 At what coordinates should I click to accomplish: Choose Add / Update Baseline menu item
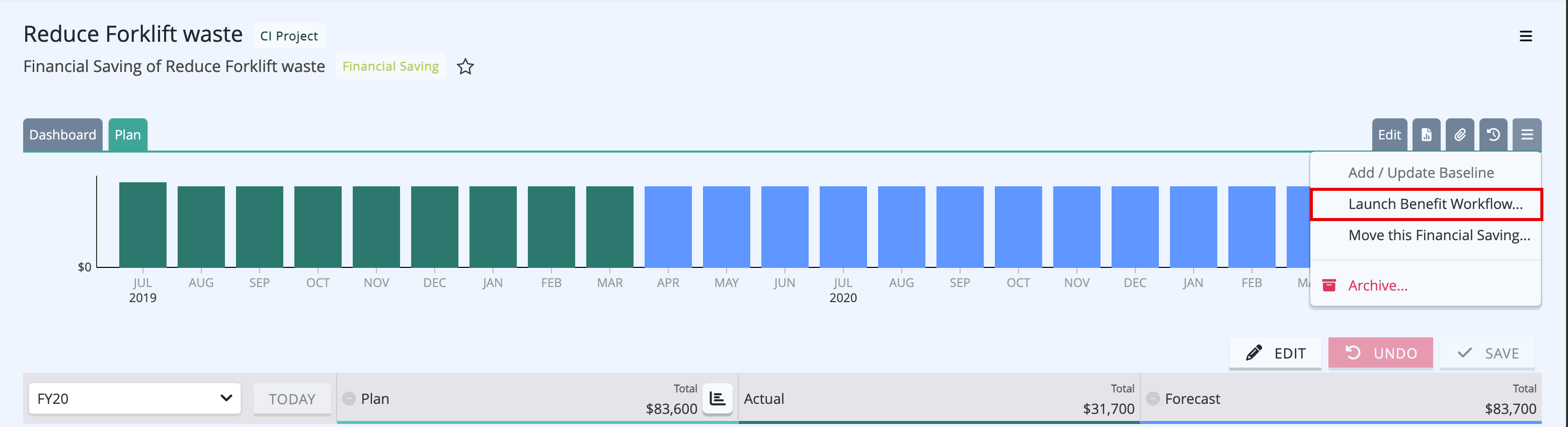[1426, 172]
